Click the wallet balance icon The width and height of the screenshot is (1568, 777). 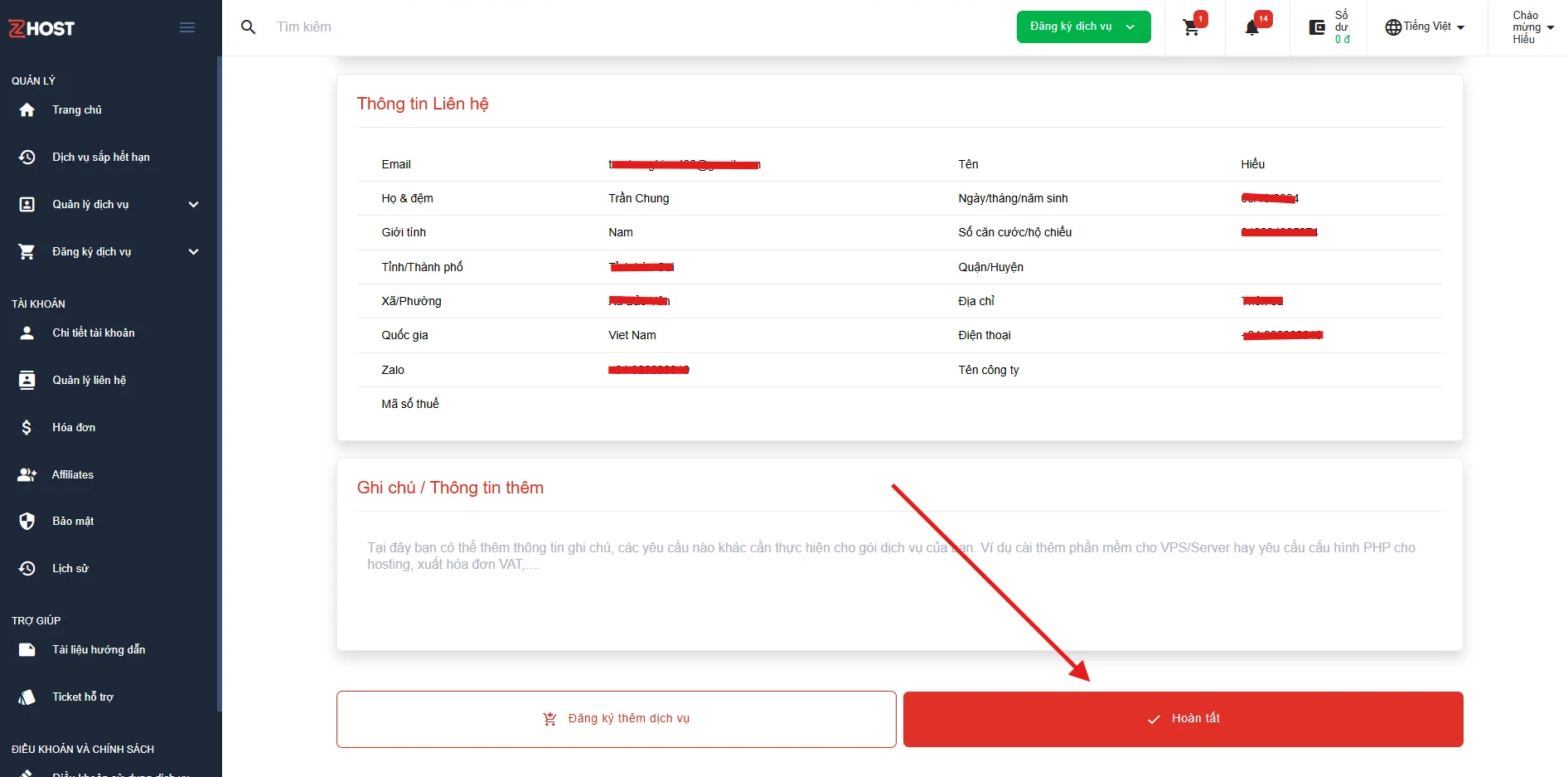[1317, 27]
